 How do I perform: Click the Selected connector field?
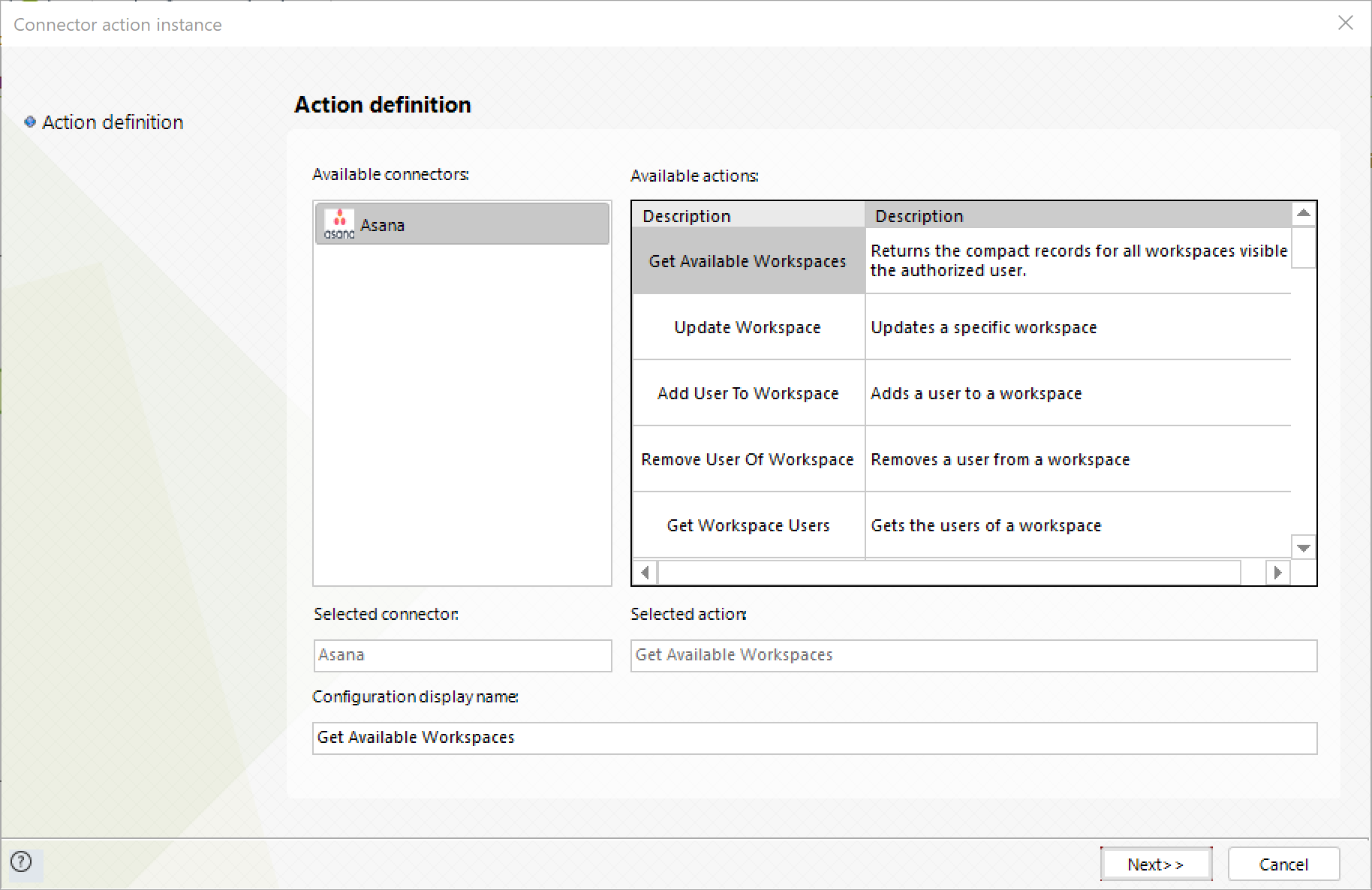pos(462,655)
